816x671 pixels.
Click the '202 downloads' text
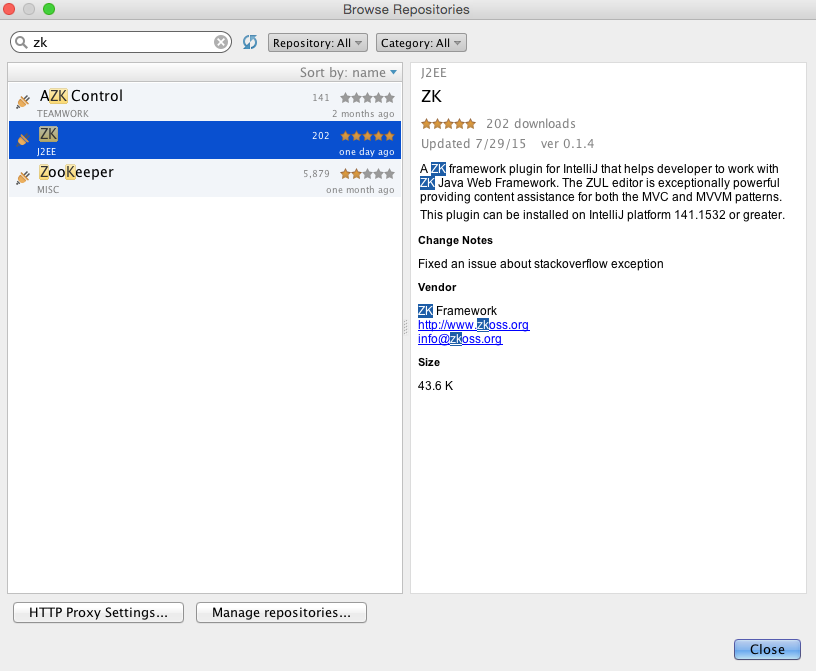[x=531, y=124]
